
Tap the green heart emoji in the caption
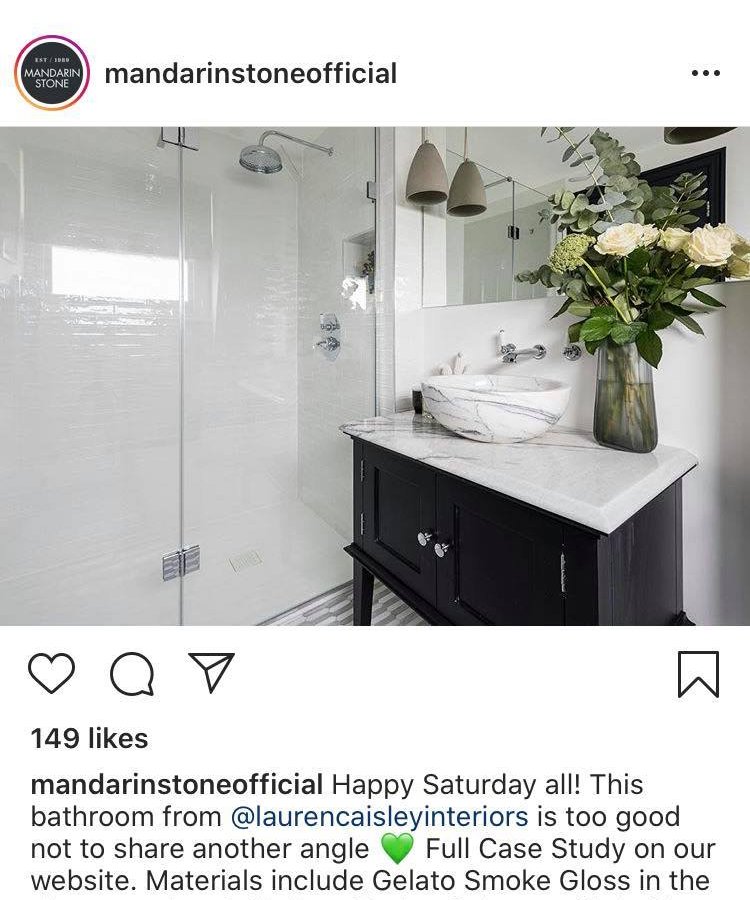397,849
